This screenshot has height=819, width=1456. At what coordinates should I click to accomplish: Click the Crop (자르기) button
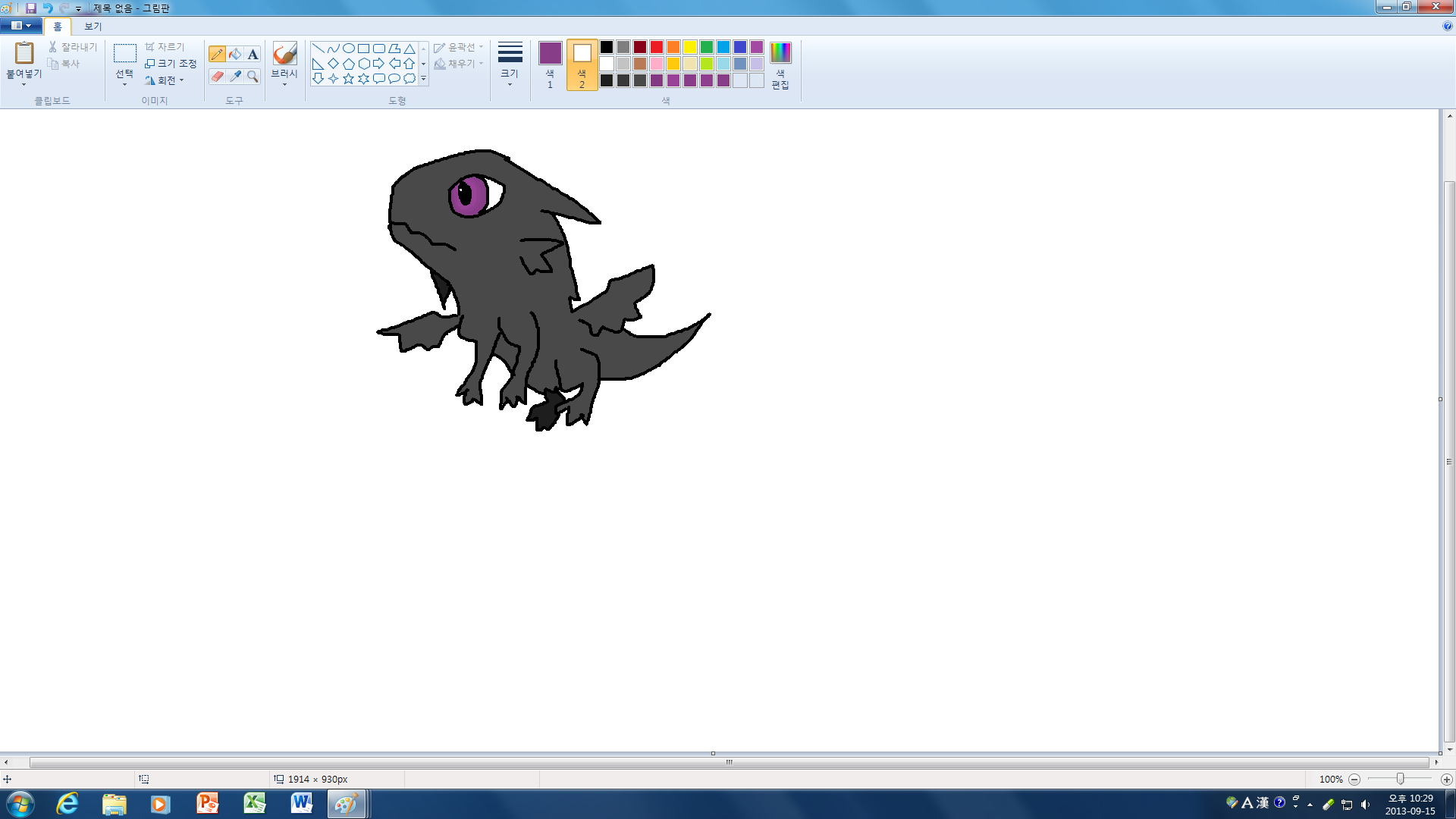(x=165, y=47)
